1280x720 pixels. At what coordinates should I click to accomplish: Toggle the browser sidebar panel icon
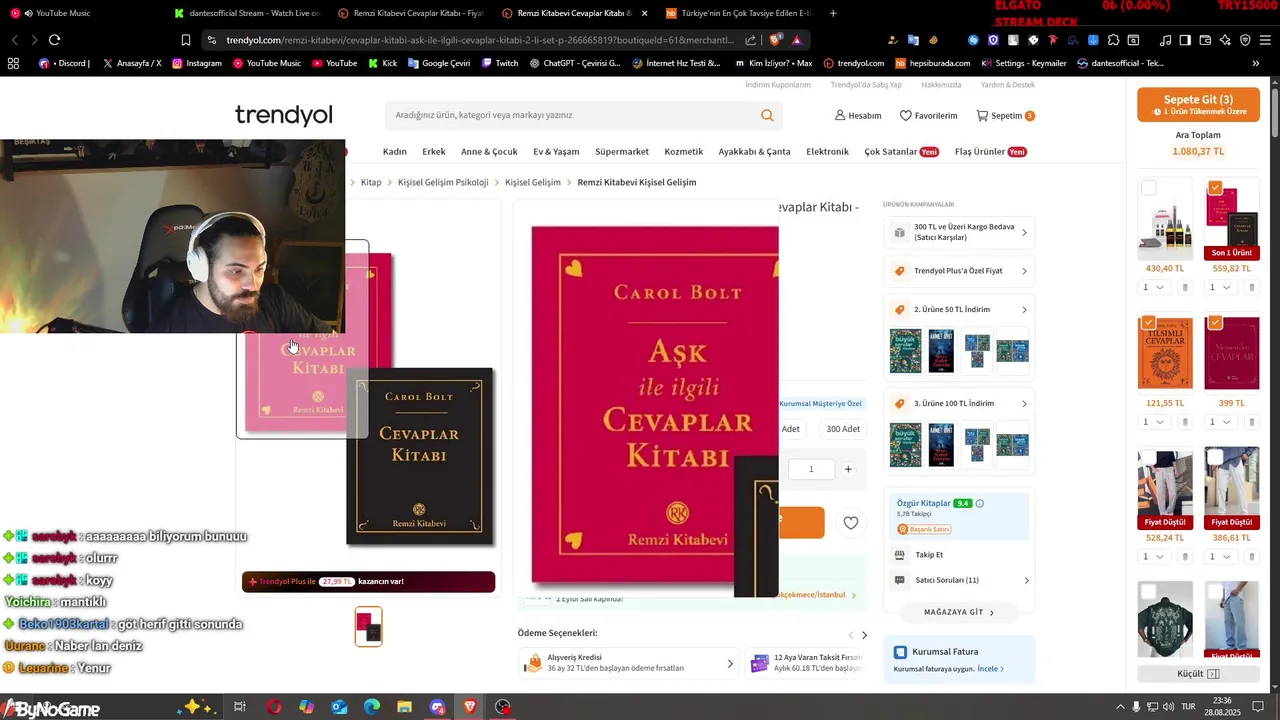(x=1185, y=40)
